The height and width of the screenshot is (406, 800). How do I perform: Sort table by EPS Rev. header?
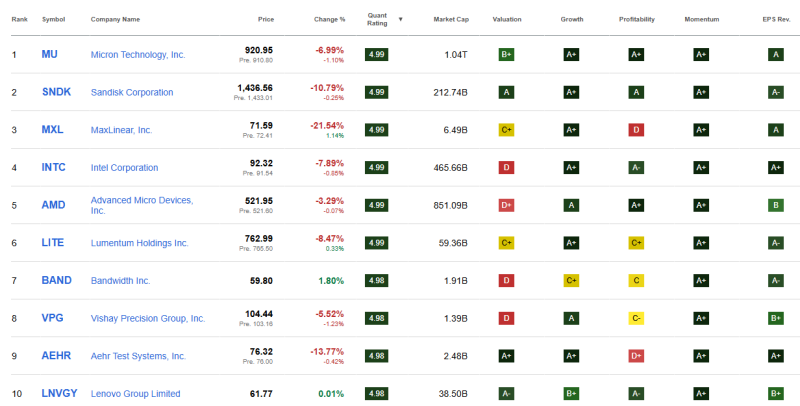(x=776, y=19)
